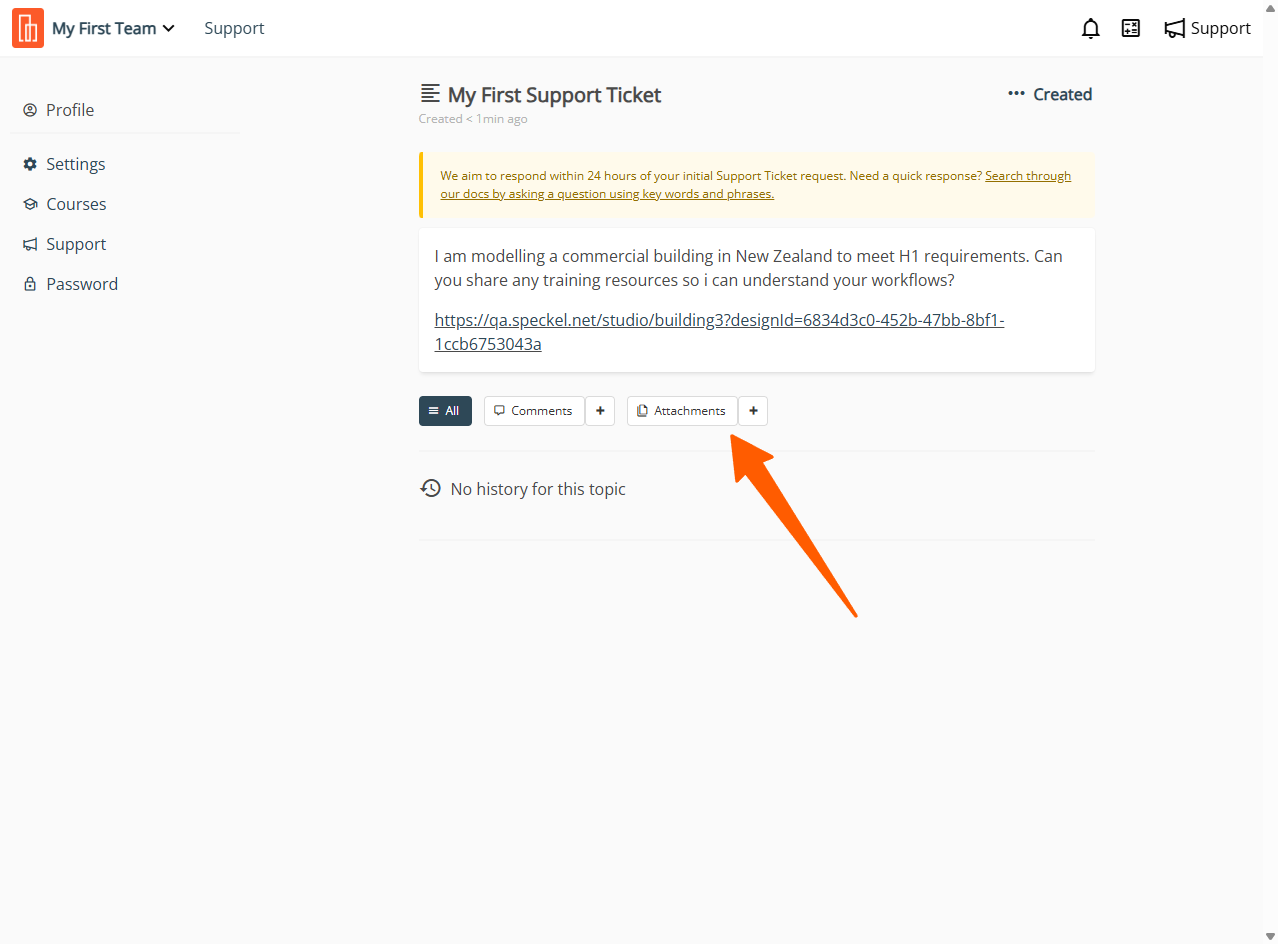Click the 'Search through our docs' link
The image size is (1278, 944).
click(x=1027, y=176)
